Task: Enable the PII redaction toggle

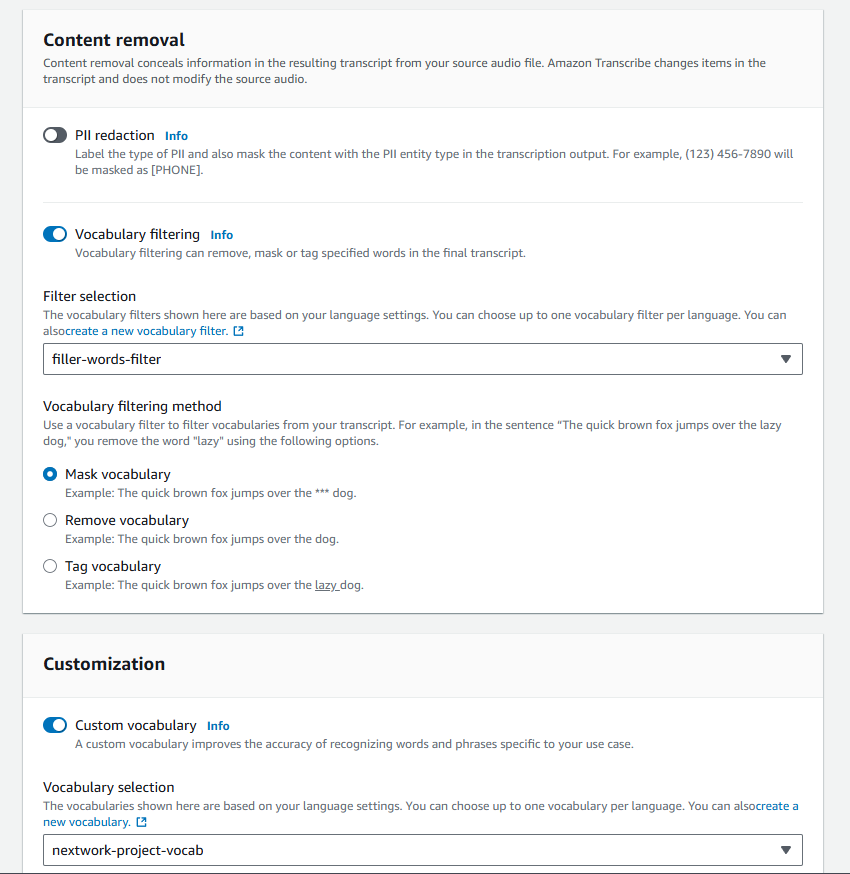Action: click(x=55, y=135)
